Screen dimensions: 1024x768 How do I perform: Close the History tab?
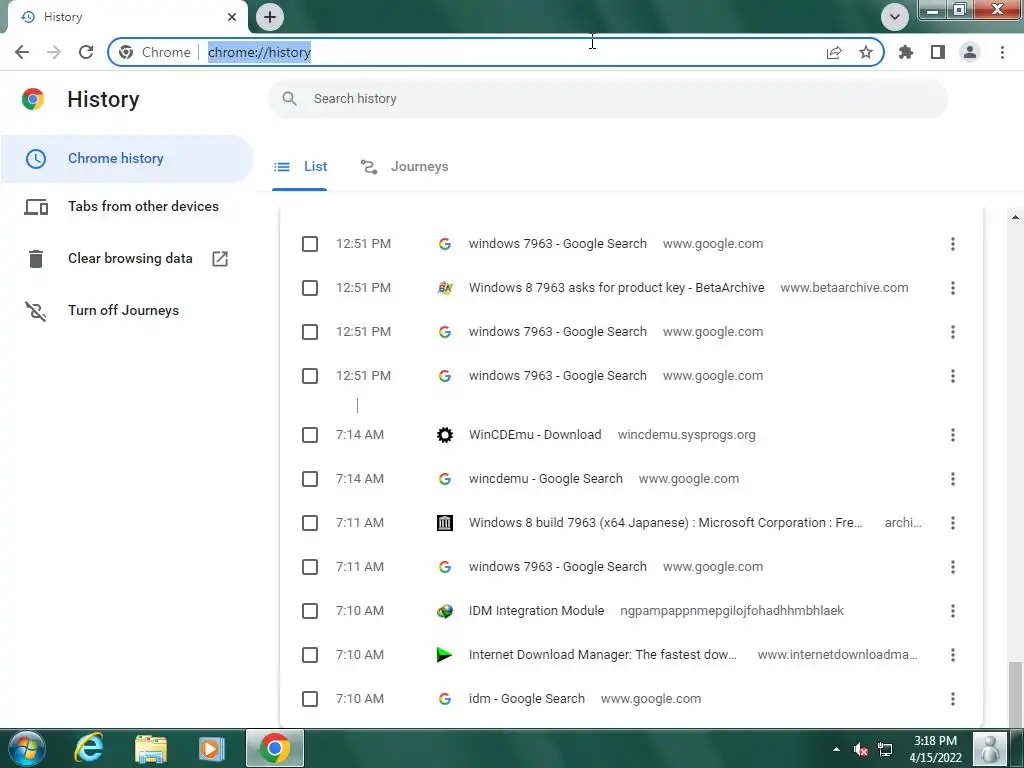pyautogui.click(x=232, y=17)
